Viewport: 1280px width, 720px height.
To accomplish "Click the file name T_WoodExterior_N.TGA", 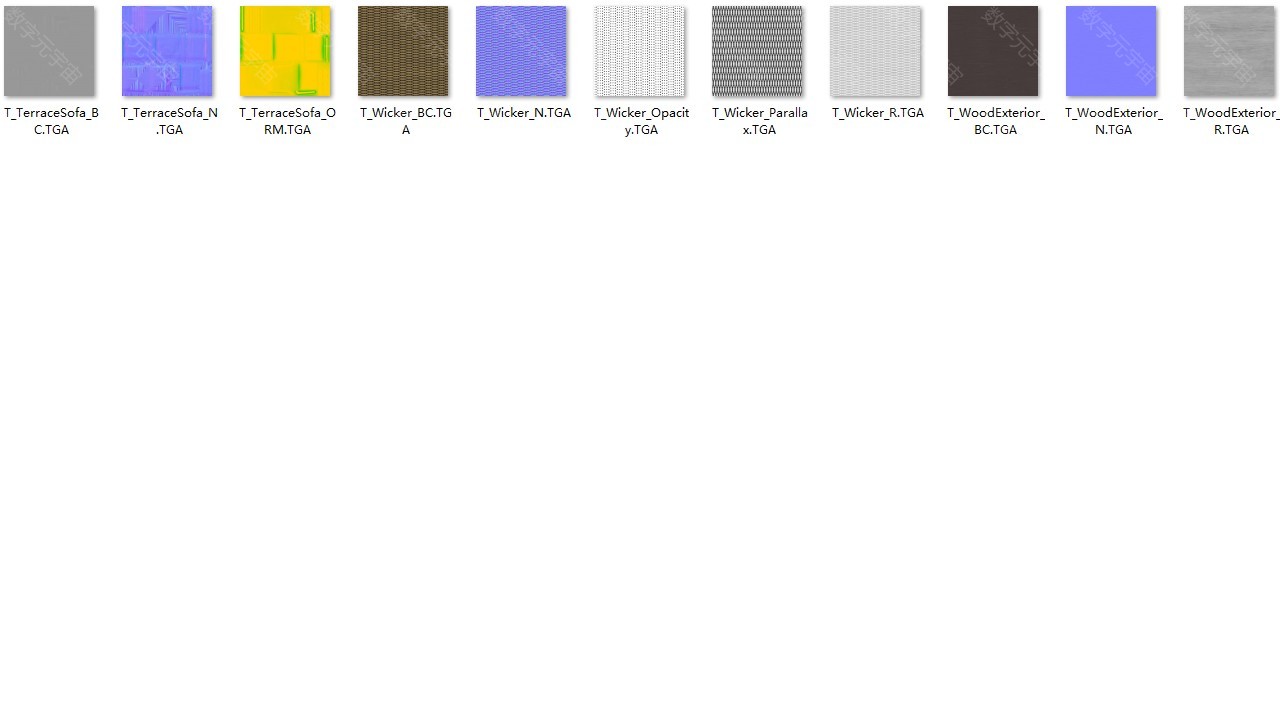I will coord(1113,121).
